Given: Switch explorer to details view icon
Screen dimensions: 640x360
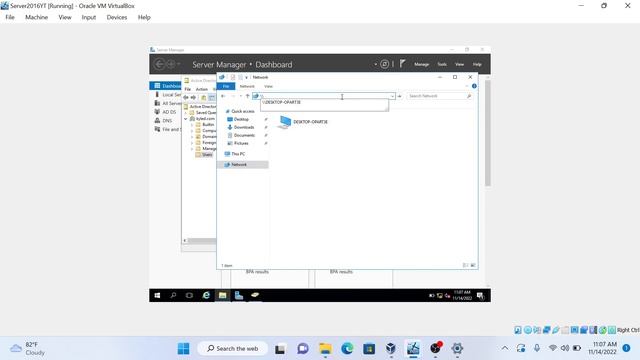Looking at the screenshot, I should [465, 265].
